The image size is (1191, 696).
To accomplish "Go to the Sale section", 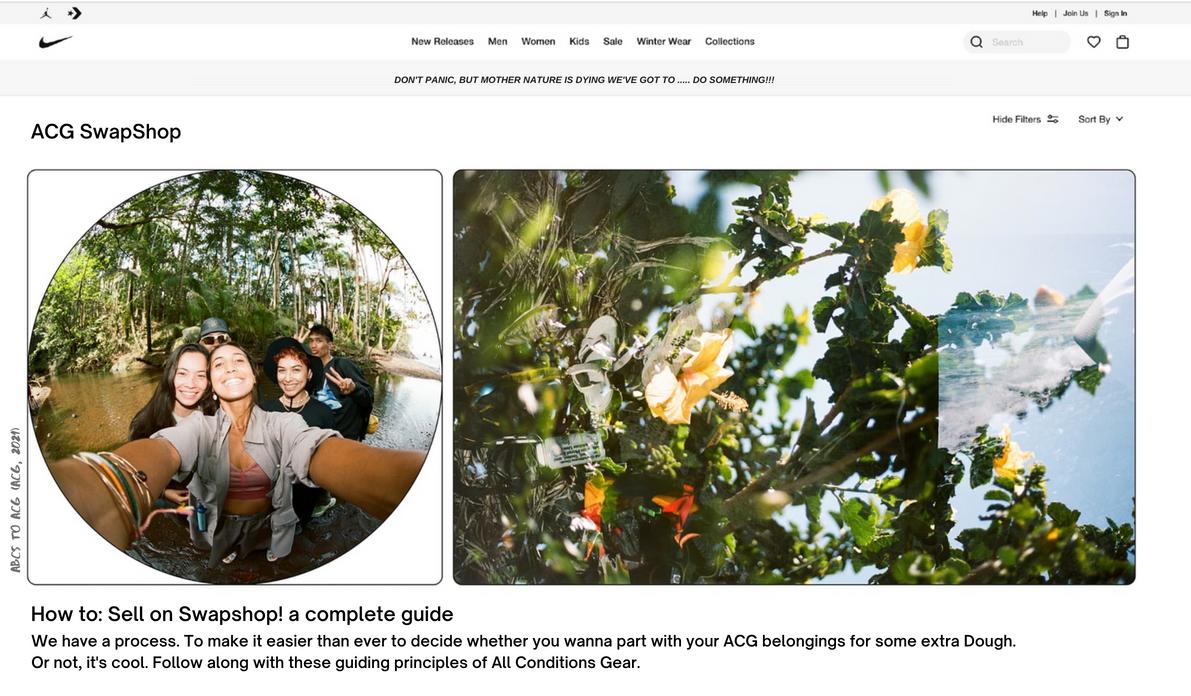I will coord(613,42).
